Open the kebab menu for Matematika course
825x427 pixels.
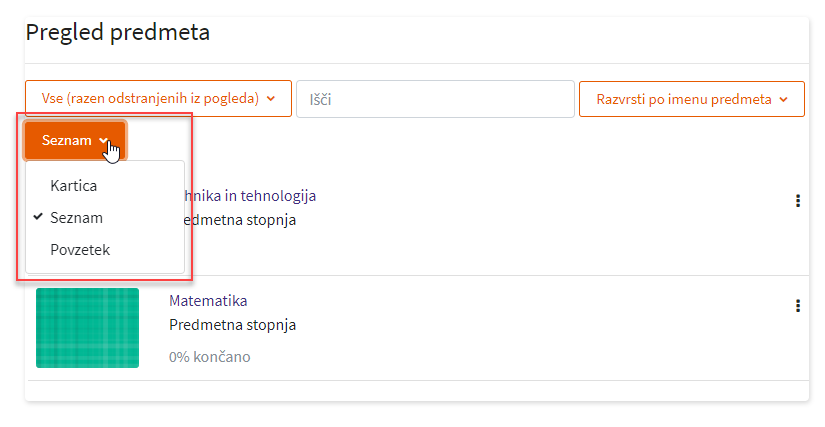tap(797, 306)
